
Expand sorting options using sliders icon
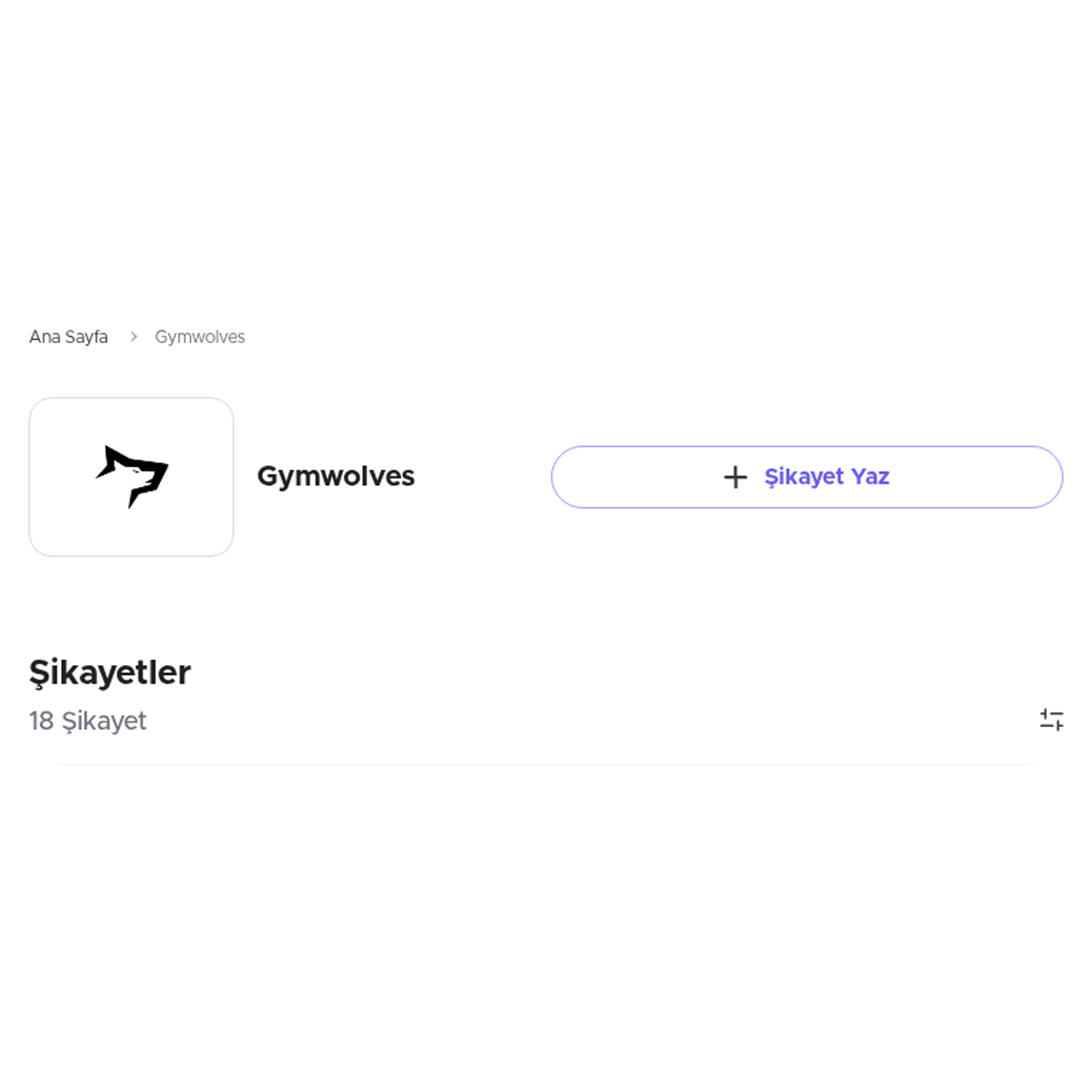coord(1051,720)
